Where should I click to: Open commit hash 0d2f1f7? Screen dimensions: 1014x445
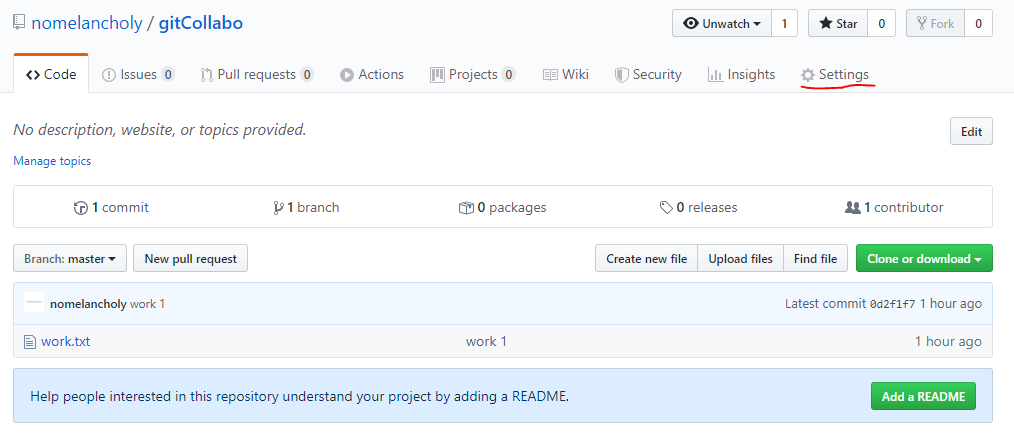coord(893,304)
